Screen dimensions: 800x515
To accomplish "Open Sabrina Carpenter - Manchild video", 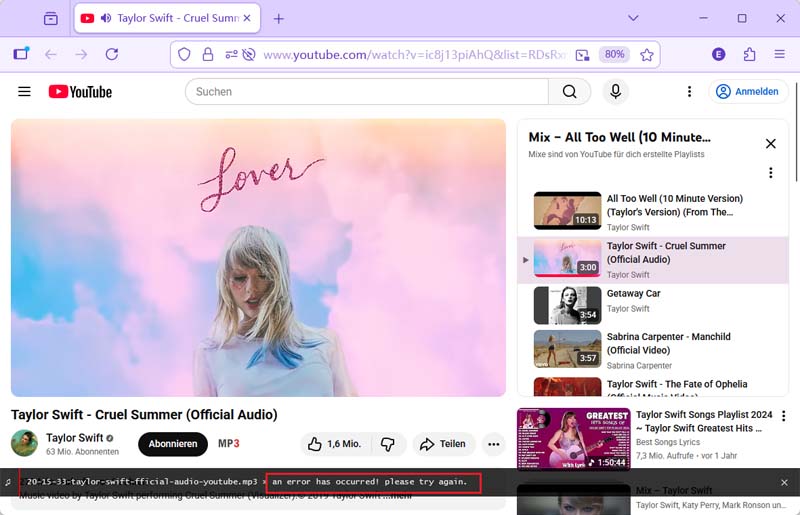I will point(653,350).
